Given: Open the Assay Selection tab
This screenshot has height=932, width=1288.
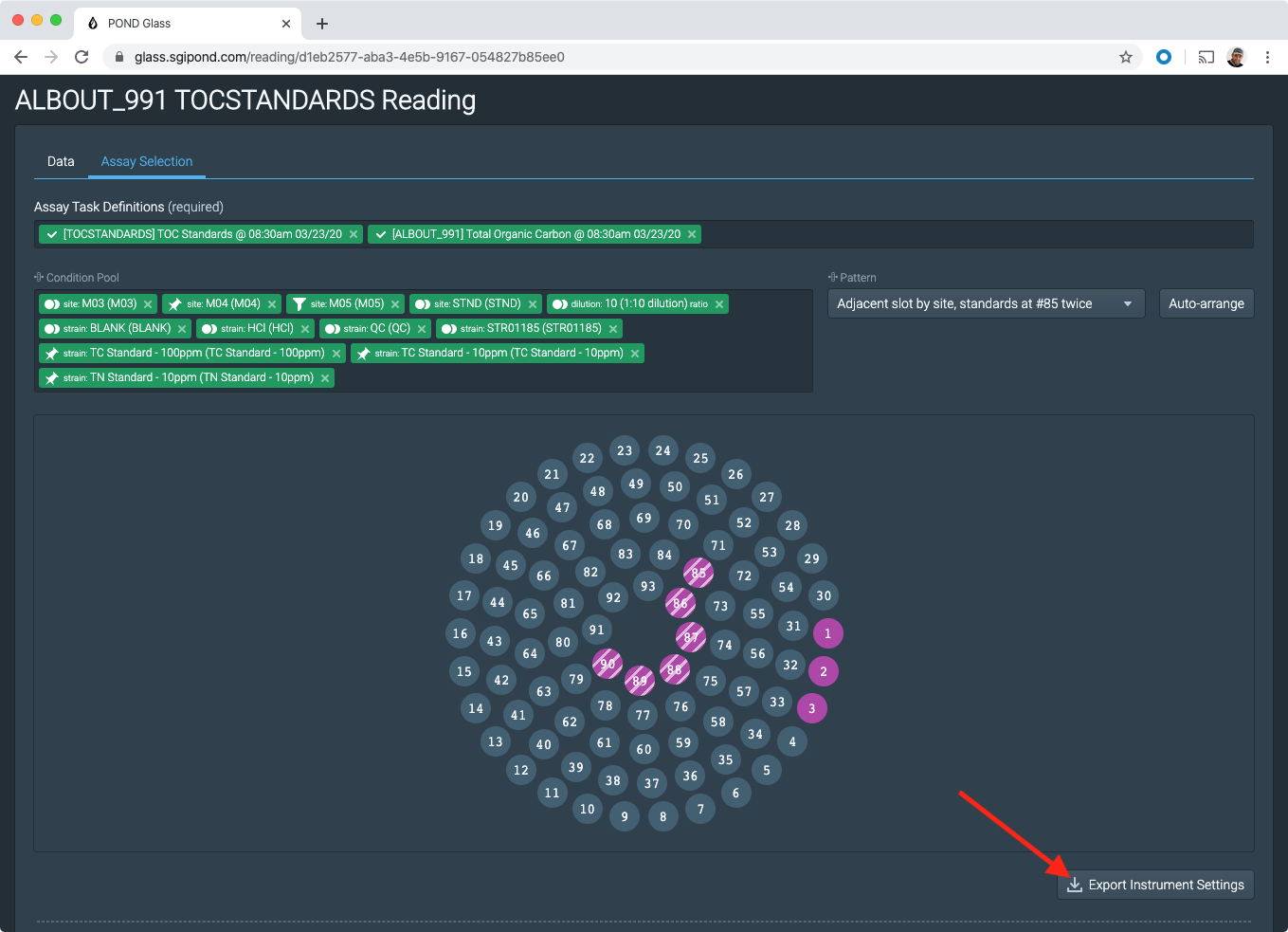Looking at the screenshot, I should (146, 161).
